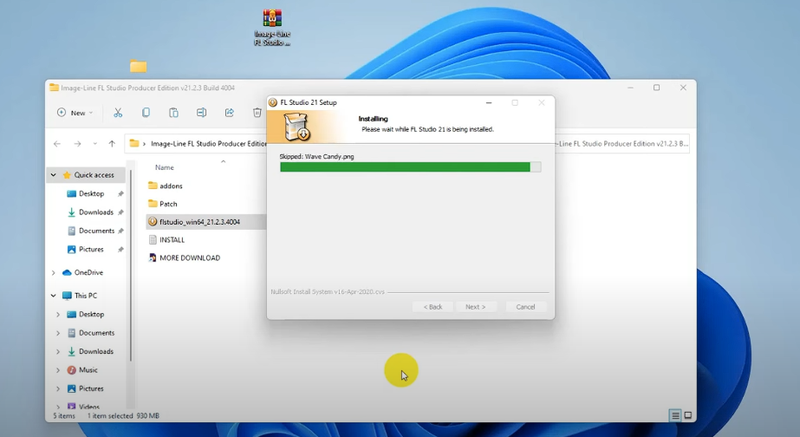Image resolution: width=800 pixels, height=437 pixels.
Task: Click the Explorer title bar folder icon
Action: (54, 88)
